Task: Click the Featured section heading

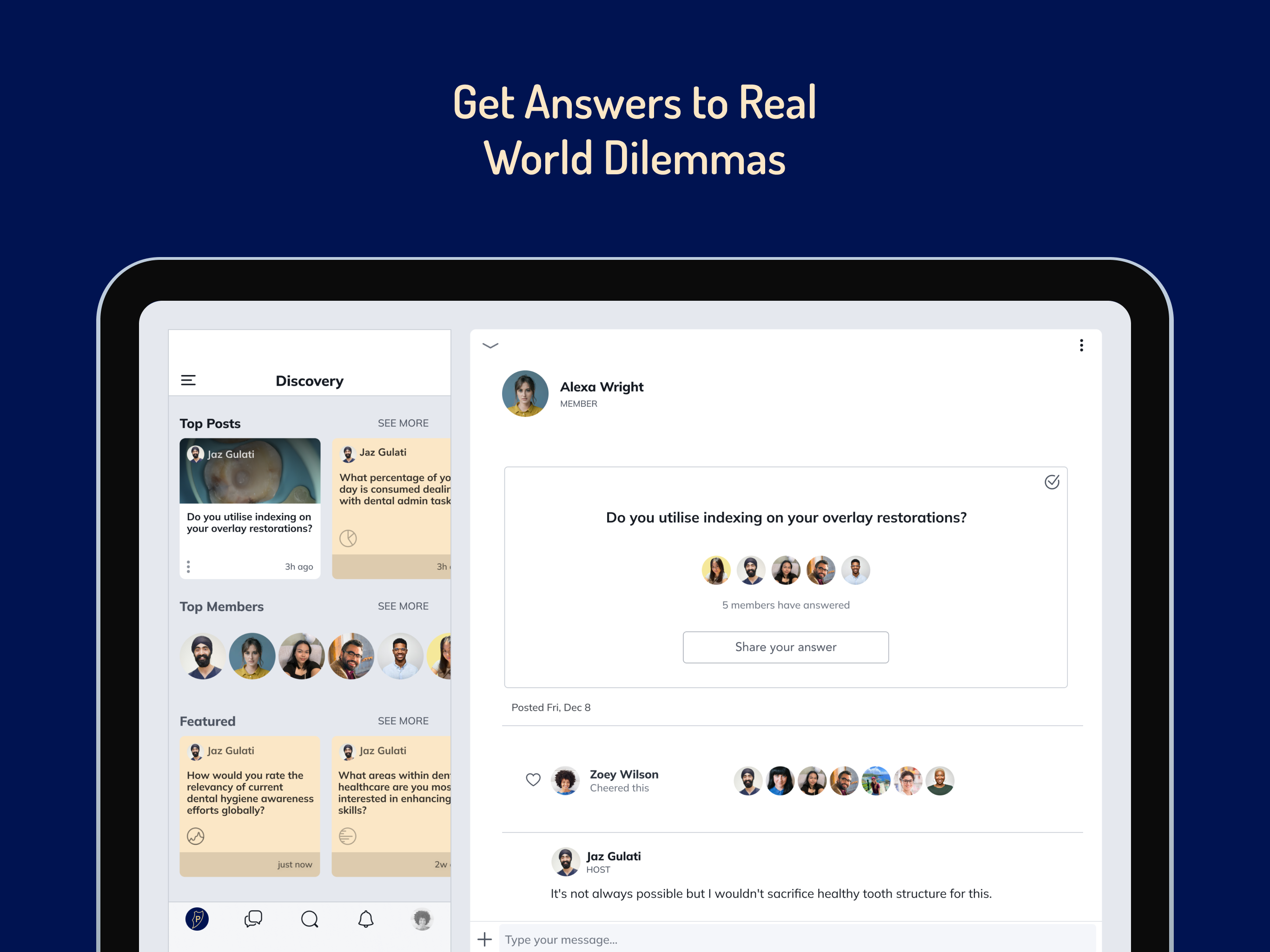Action: [x=207, y=721]
